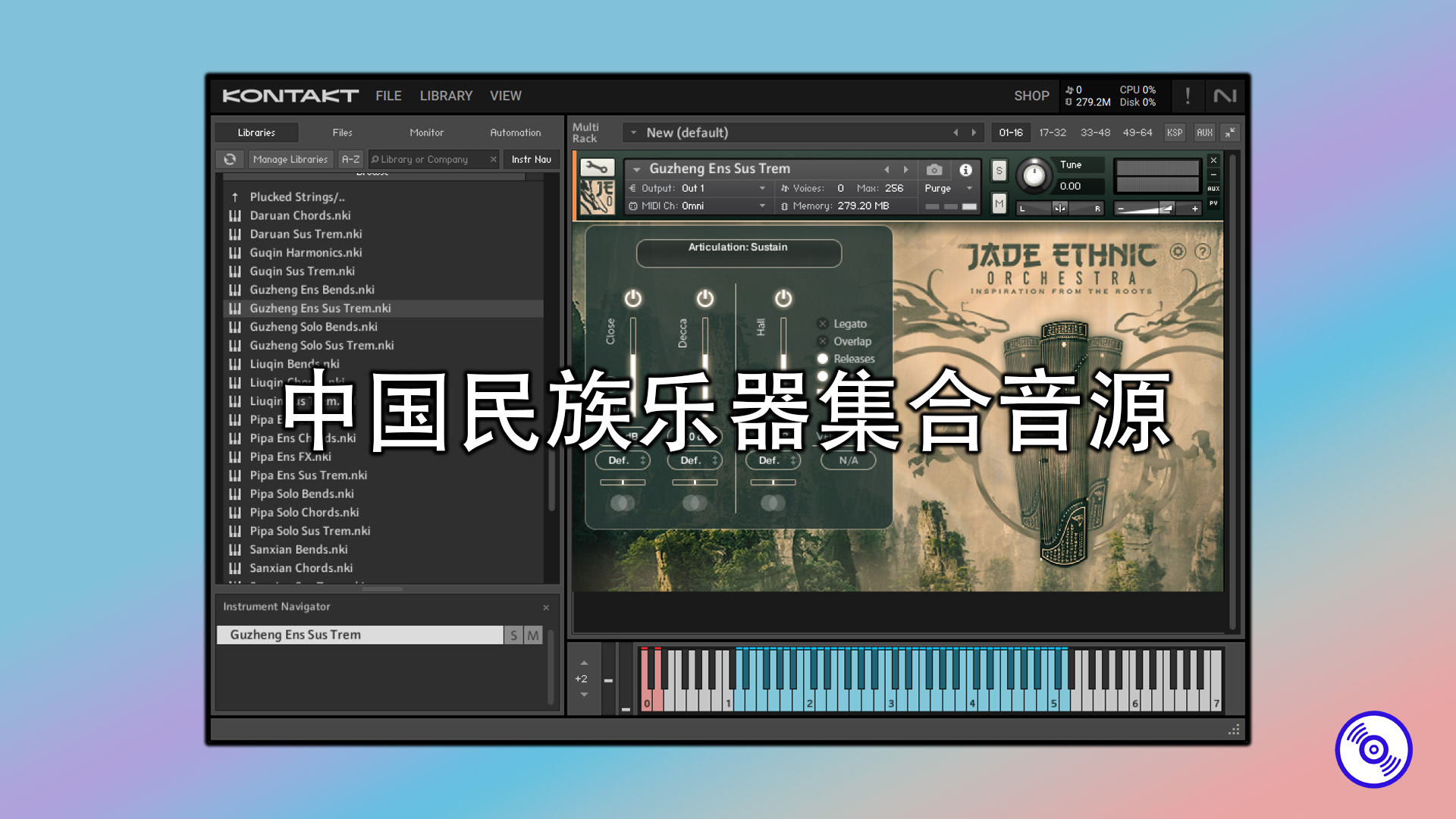Click the A-Z sort button
The height and width of the screenshot is (819, 1456).
click(350, 159)
